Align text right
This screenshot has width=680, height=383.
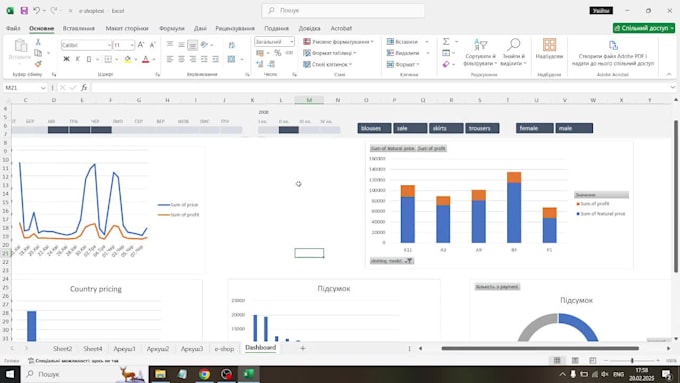pyautogui.click(x=193, y=59)
